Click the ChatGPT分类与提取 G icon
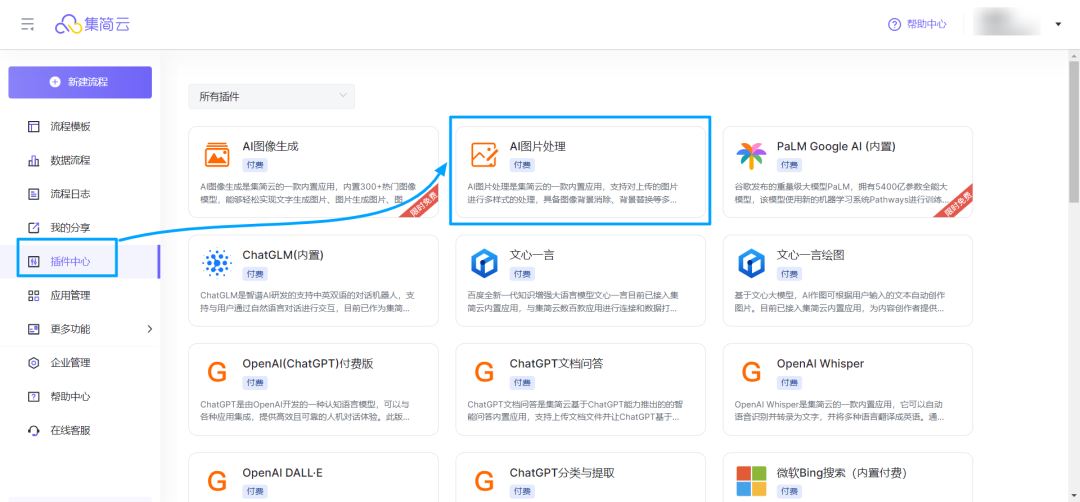The width and height of the screenshot is (1080, 502). coord(484,481)
